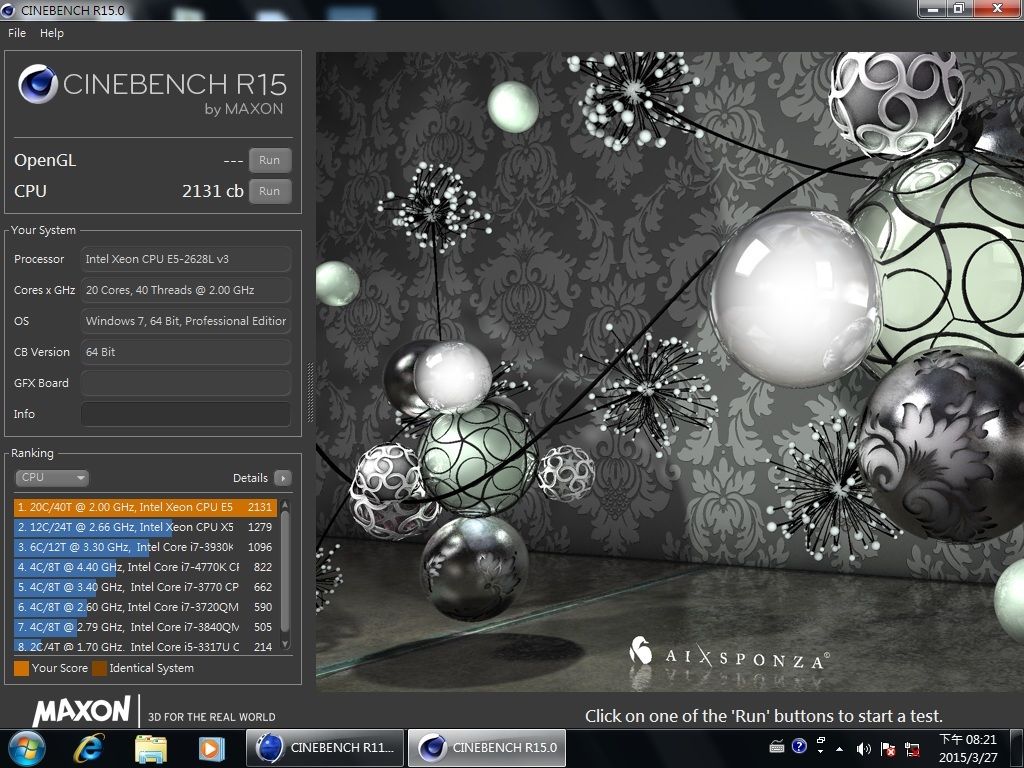Click the Show Desktop strip on taskbar
Viewport: 1024px width, 768px height.
click(x=1016, y=748)
